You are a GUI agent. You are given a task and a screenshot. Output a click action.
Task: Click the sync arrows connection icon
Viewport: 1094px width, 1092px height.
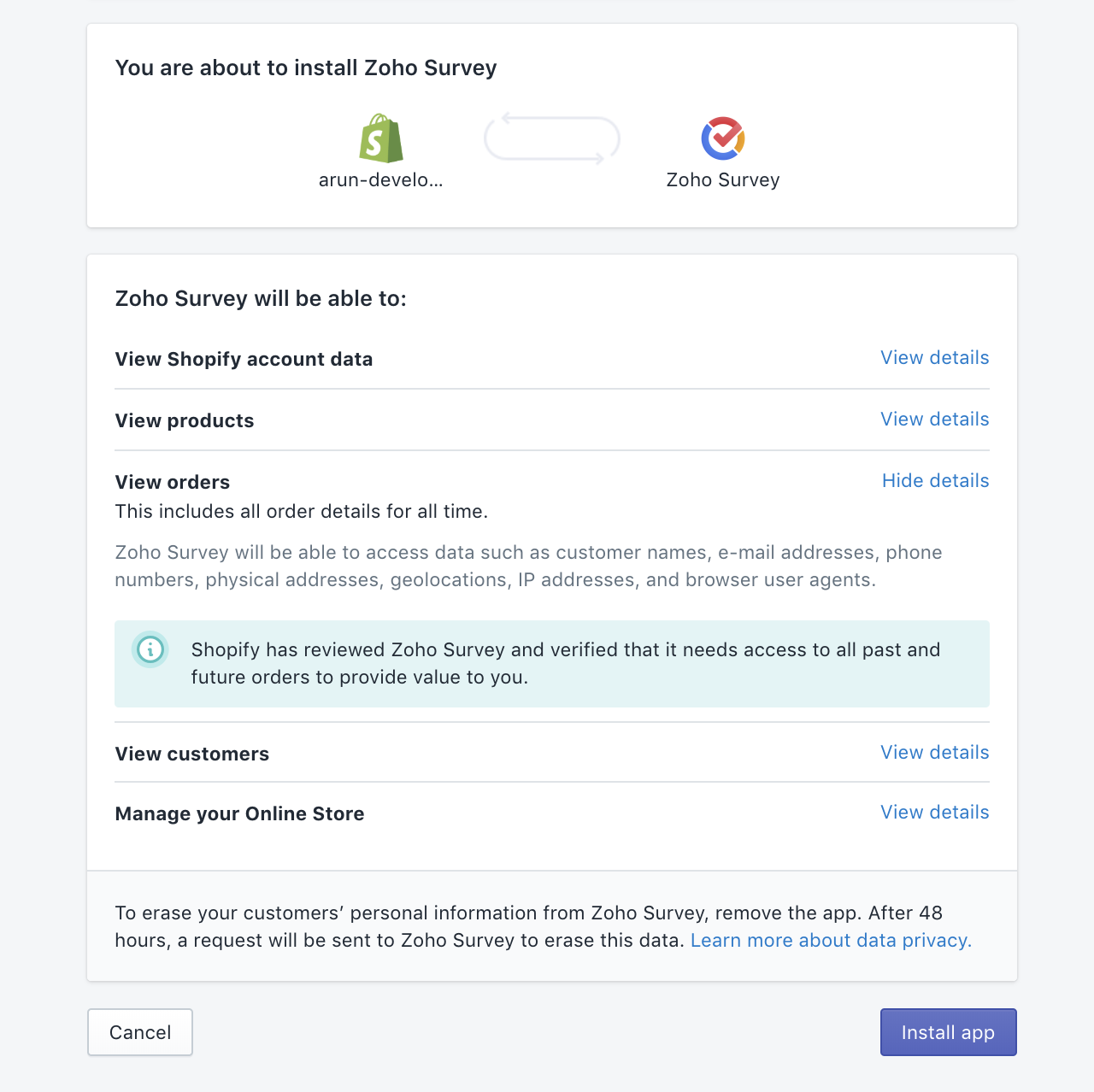pos(552,139)
